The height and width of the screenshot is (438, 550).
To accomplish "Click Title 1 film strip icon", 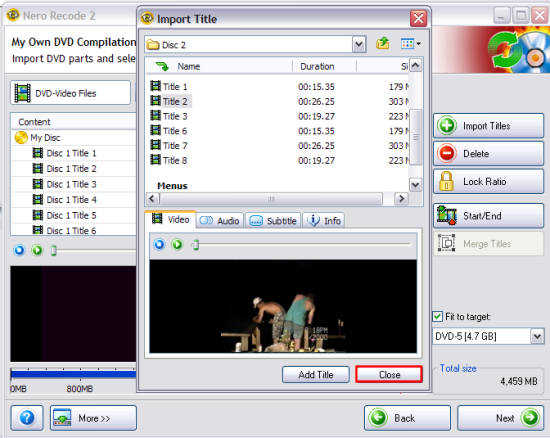I will [156, 86].
